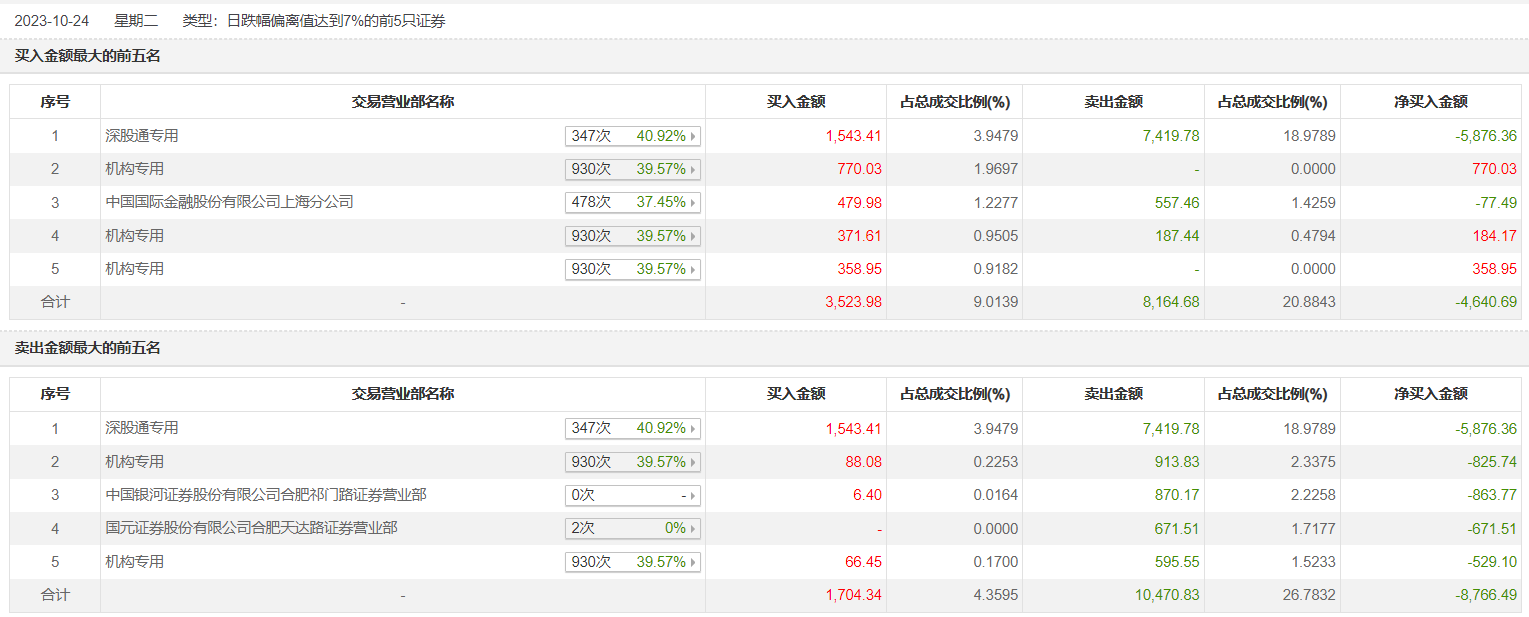The height and width of the screenshot is (617, 1529).
Task: Click 930次 arrow in buy table row 5
Action: (x=694, y=269)
